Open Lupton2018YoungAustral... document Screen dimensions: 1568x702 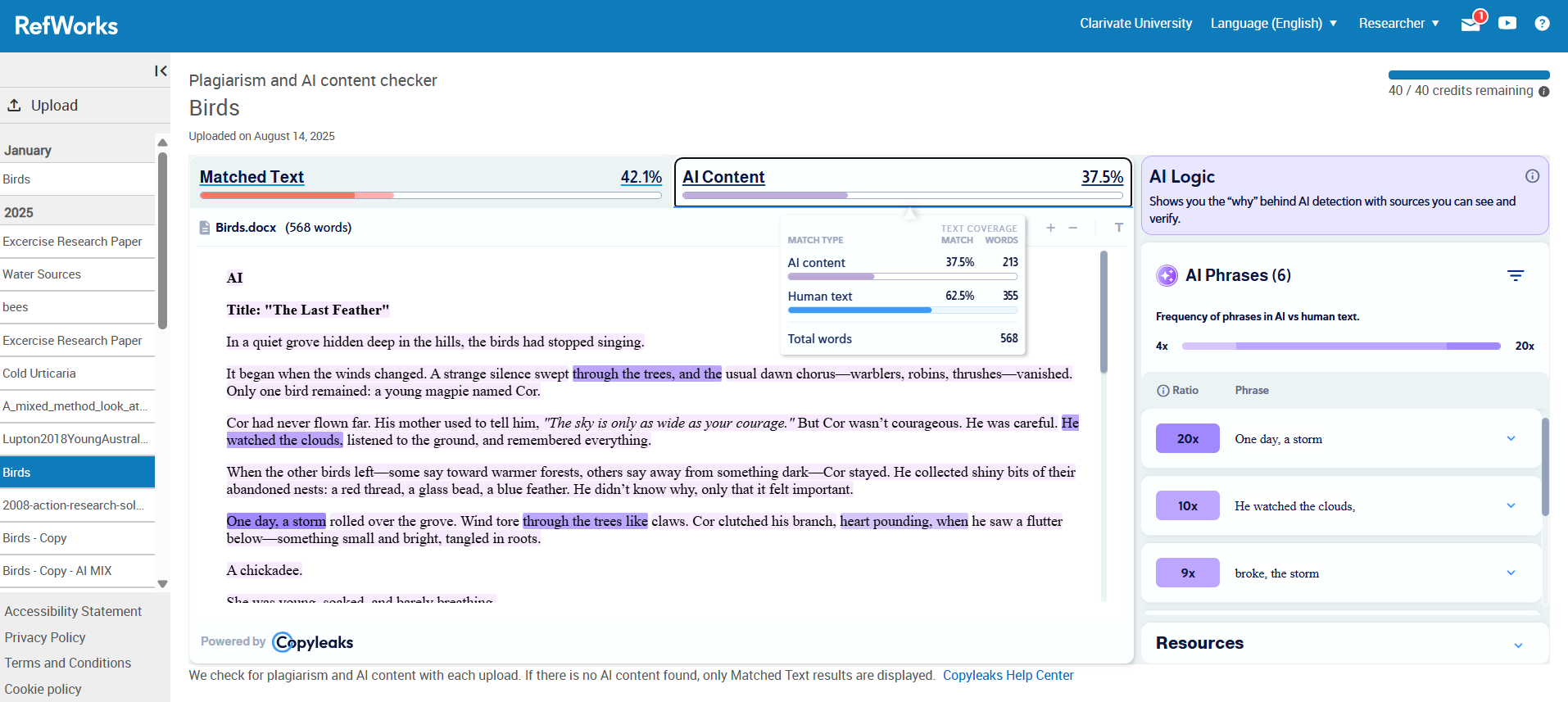tap(77, 439)
